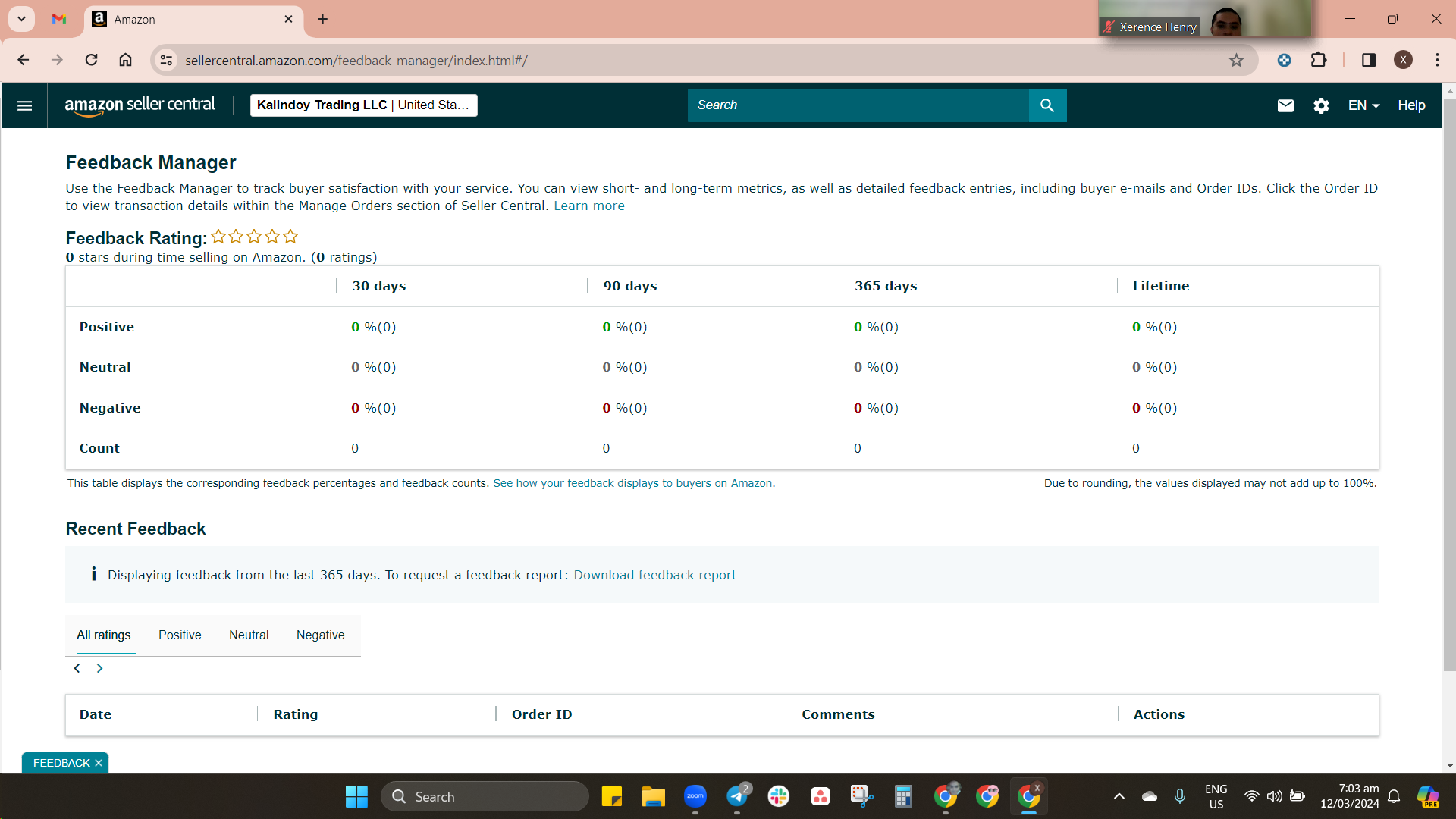1456x819 pixels.
Task: Dismiss the FEEDBACK widget with its X
Action: click(99, 763)
